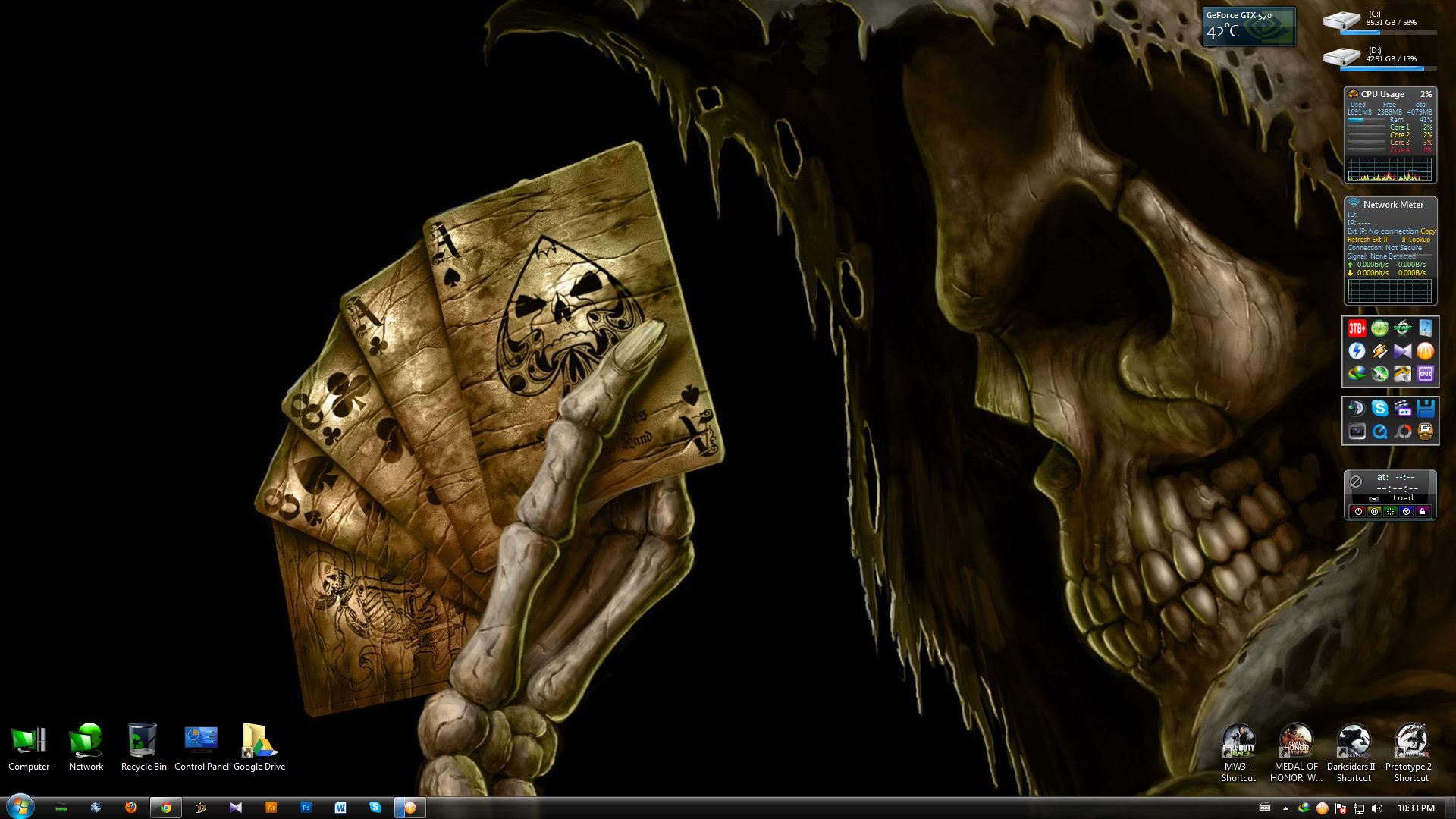The image size is (1456, 819).
Task: Open the 3TB+ unlocker icon in the launcher
Action: (x=1357, y=328)
